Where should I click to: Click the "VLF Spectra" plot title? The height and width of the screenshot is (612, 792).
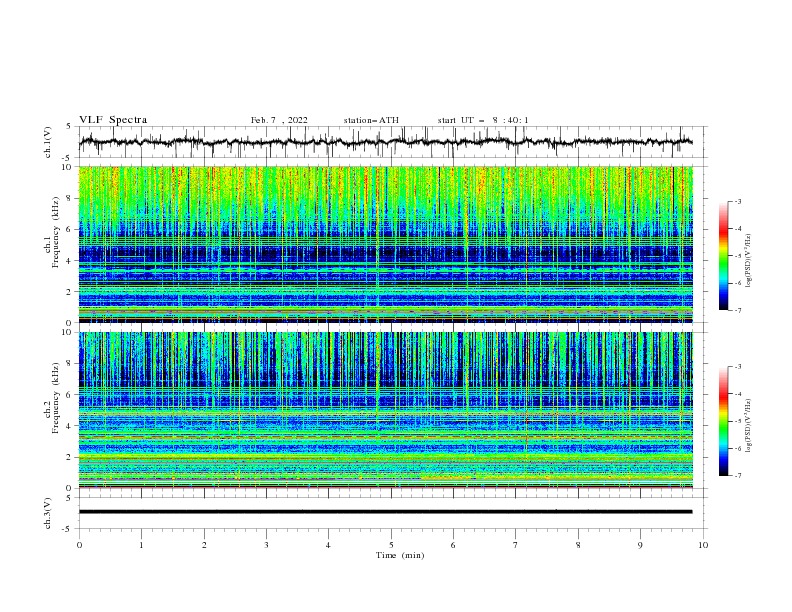pos(113,120)
